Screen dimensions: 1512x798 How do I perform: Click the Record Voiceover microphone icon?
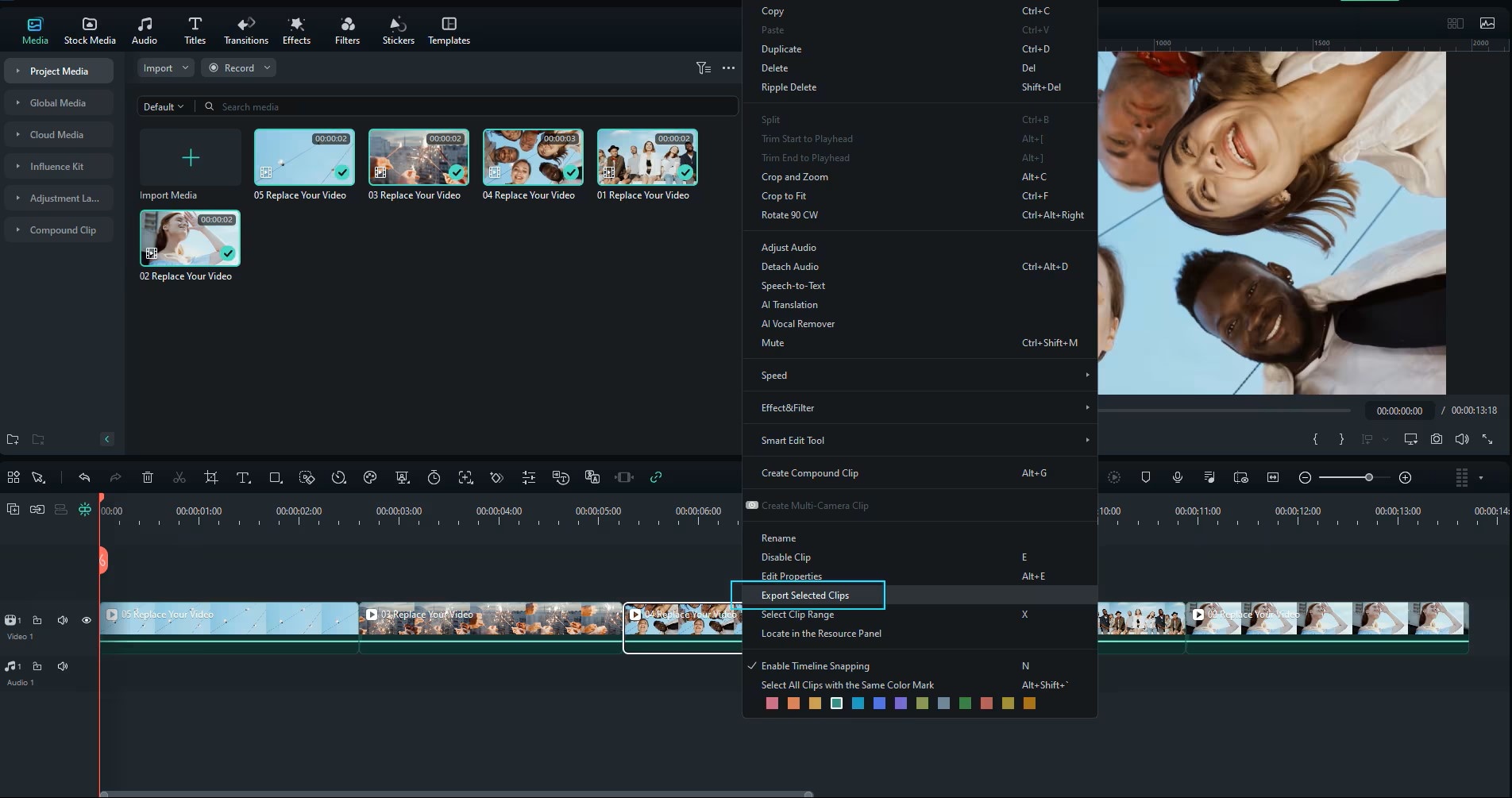tap(1177, 477)
